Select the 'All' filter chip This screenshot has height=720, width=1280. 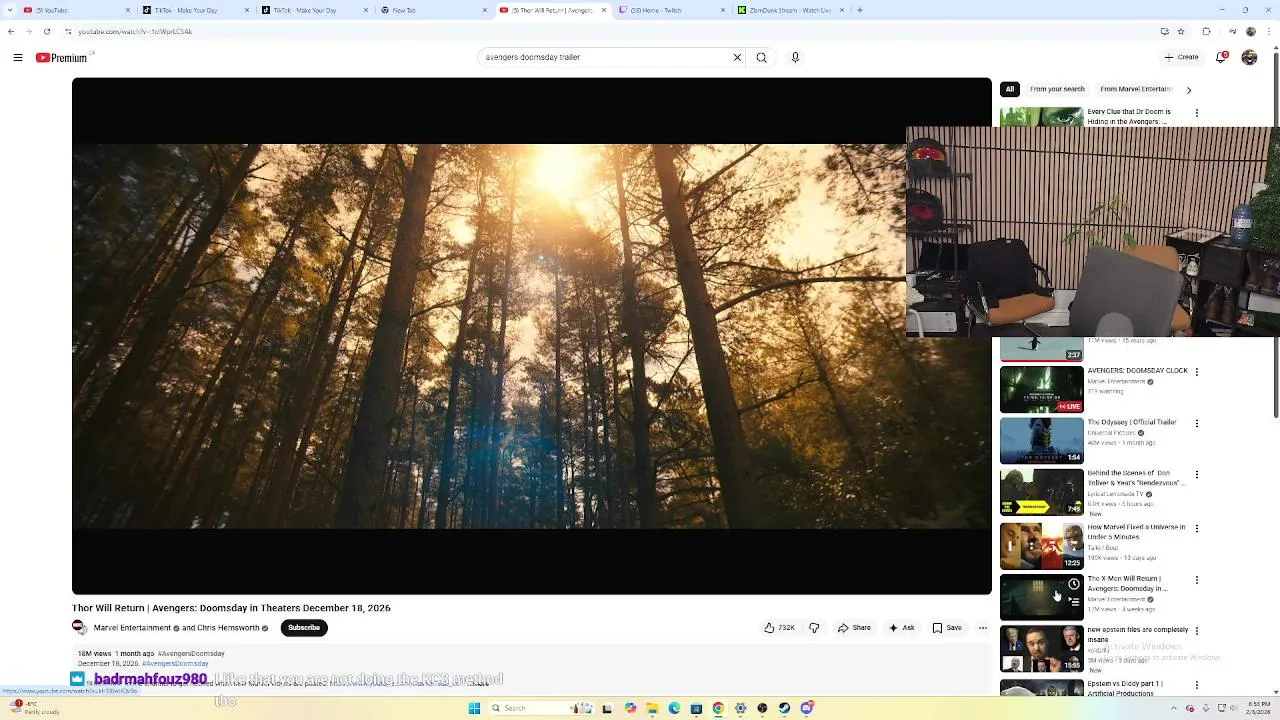(x=1010, y=89)
